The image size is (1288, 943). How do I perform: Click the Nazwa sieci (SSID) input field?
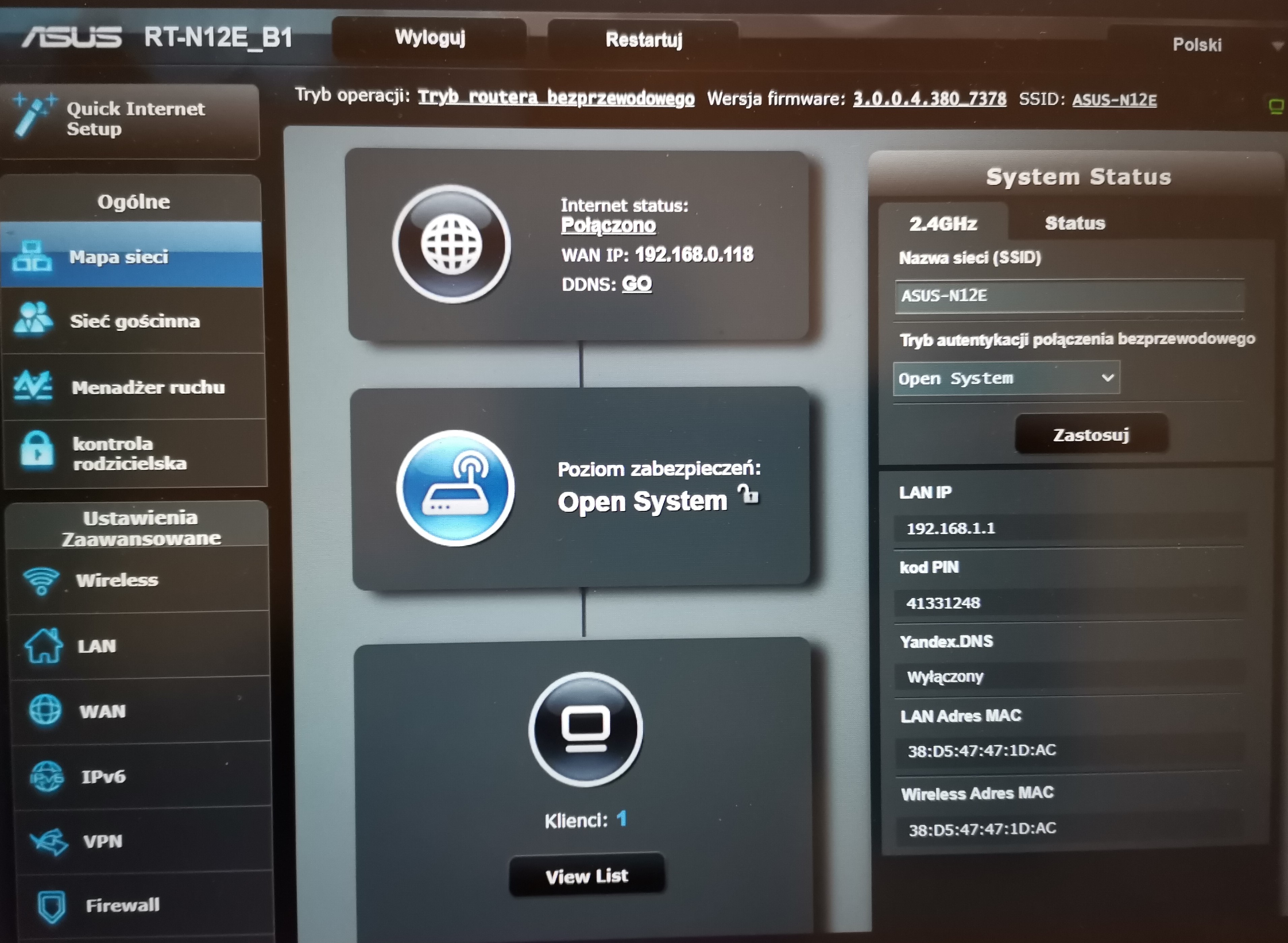coord(1069,296)
